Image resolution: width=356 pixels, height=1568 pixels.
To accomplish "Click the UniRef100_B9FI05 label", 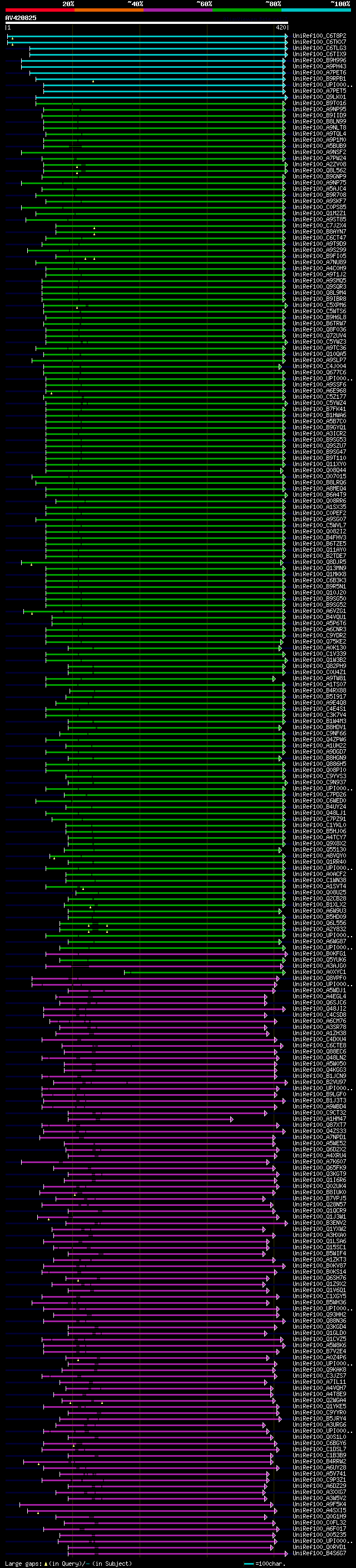I will pyautogui.click(x=319, y=256).
